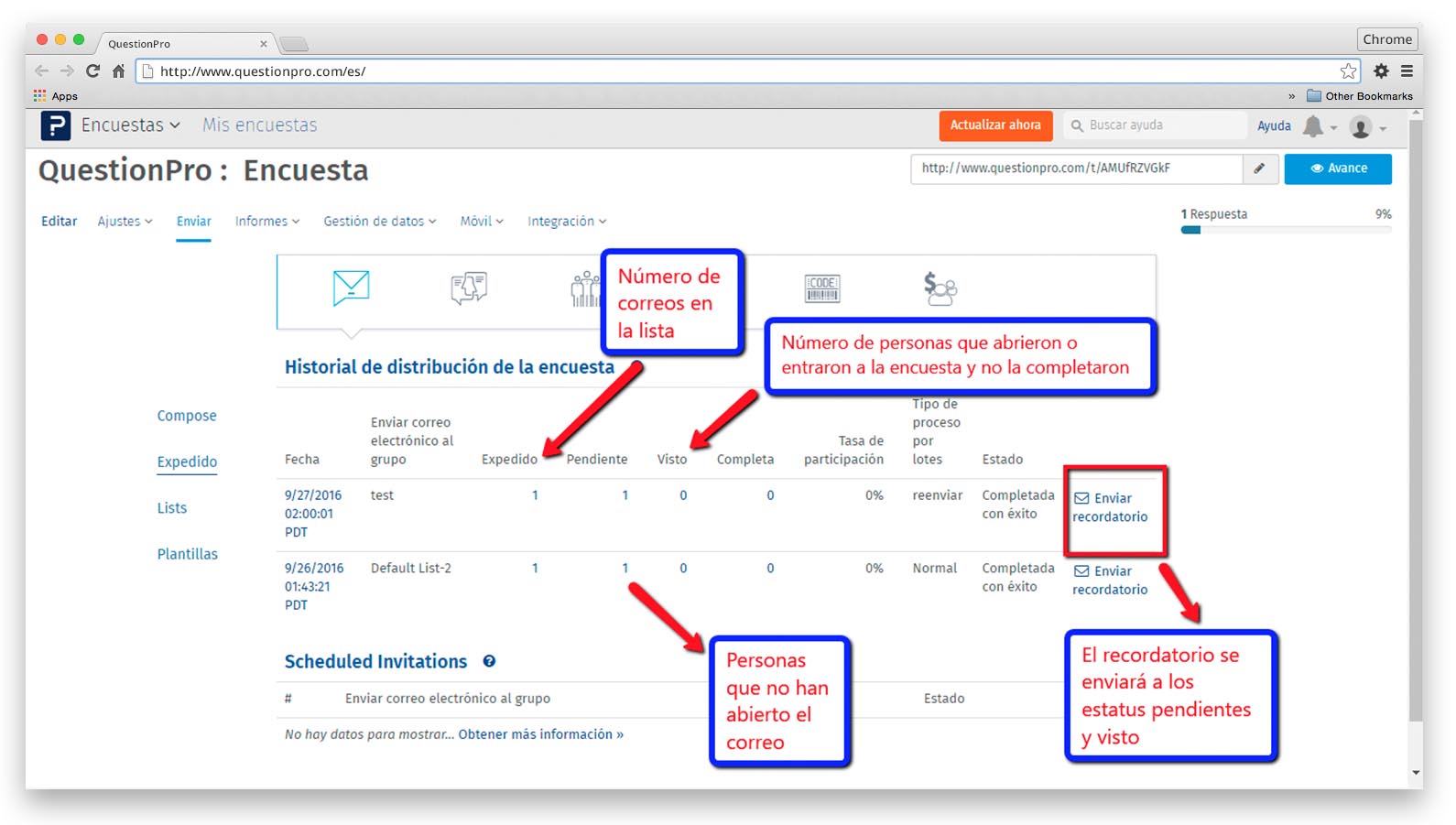Open the Editar tab
Screen dimensions: 1456x825
59,221
